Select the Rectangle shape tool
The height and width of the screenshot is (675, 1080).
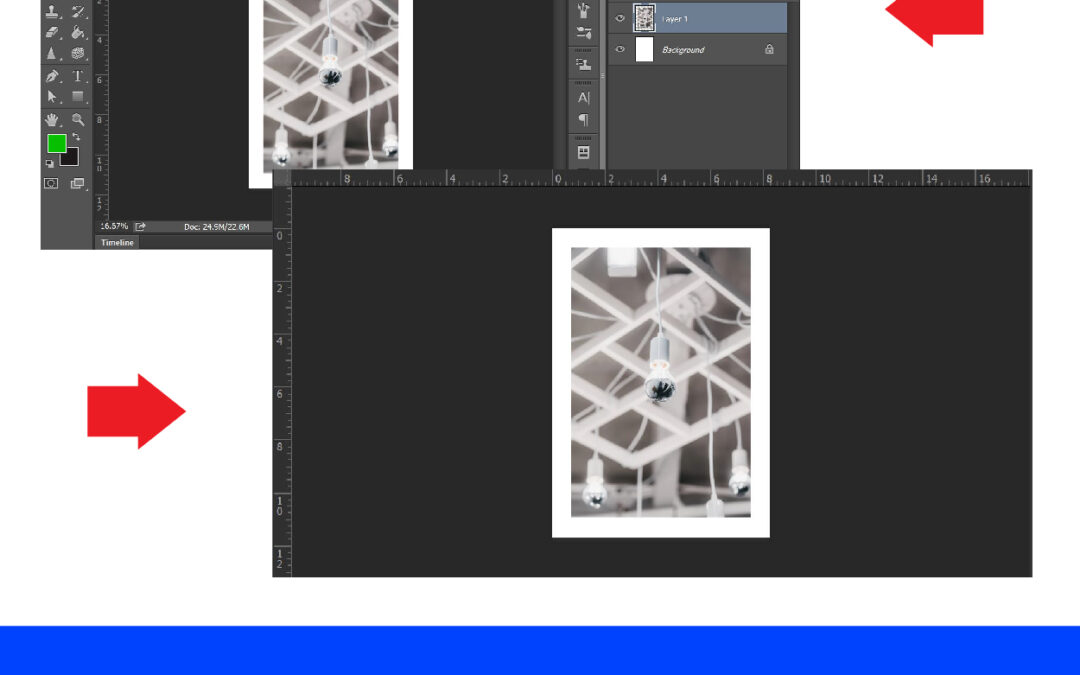pos(78,97)
